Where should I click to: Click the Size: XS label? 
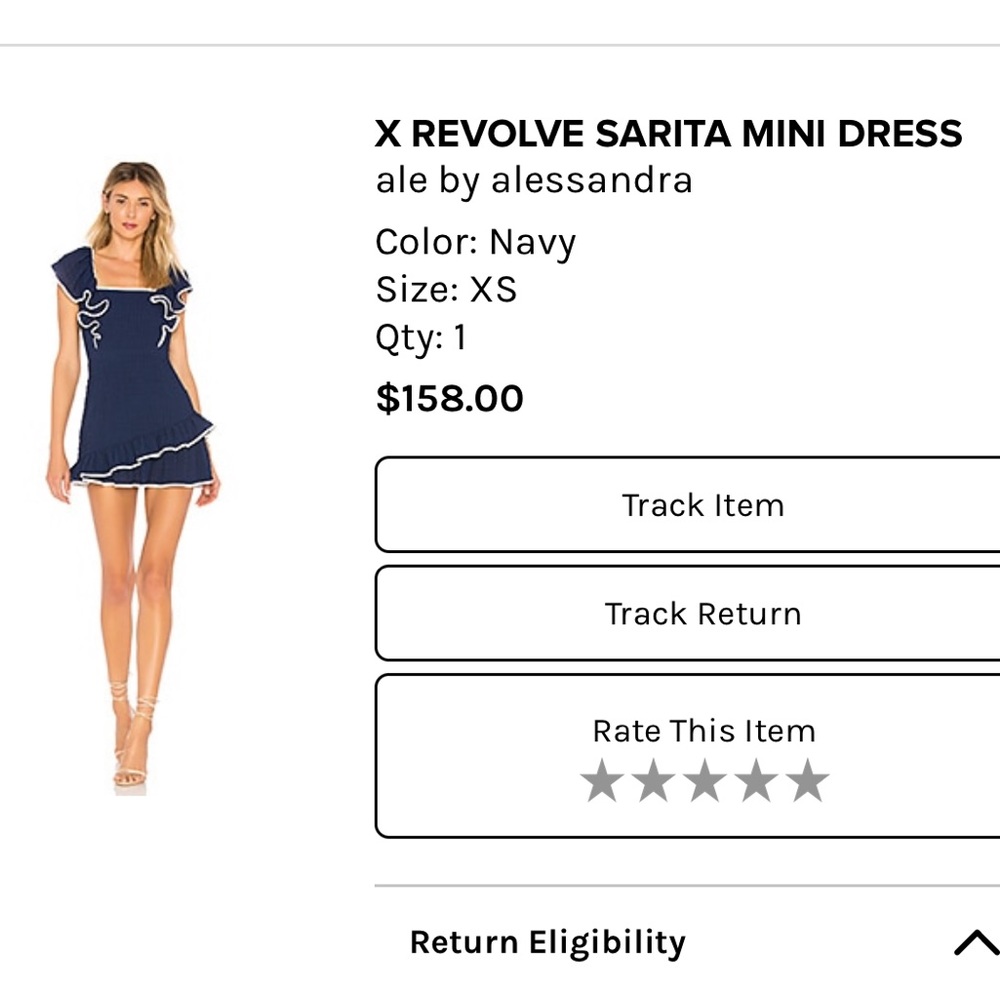(x=446, y=289)
